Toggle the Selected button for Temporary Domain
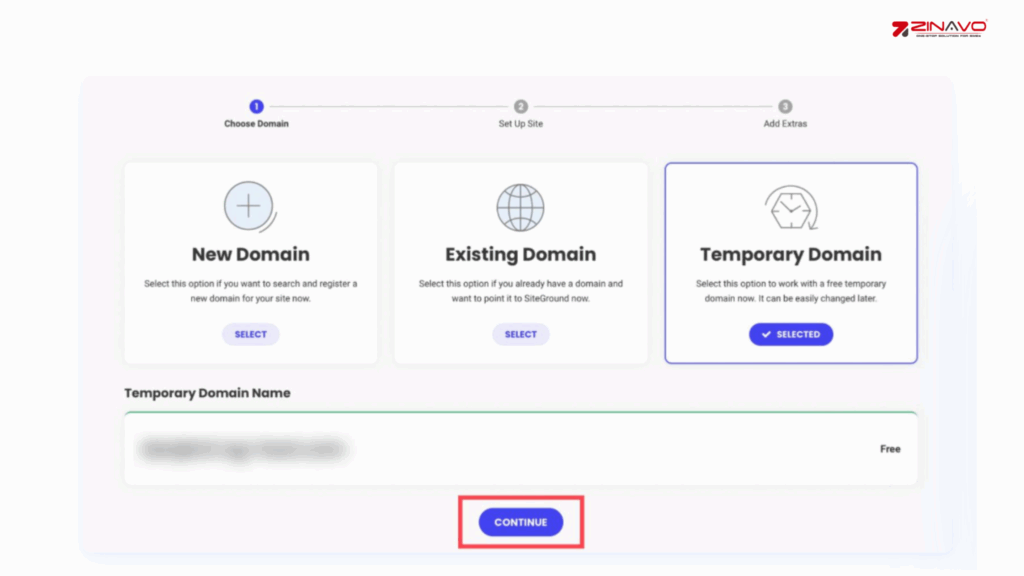The height and width of the screenshot is (576, 1024). tap(790, 334)
